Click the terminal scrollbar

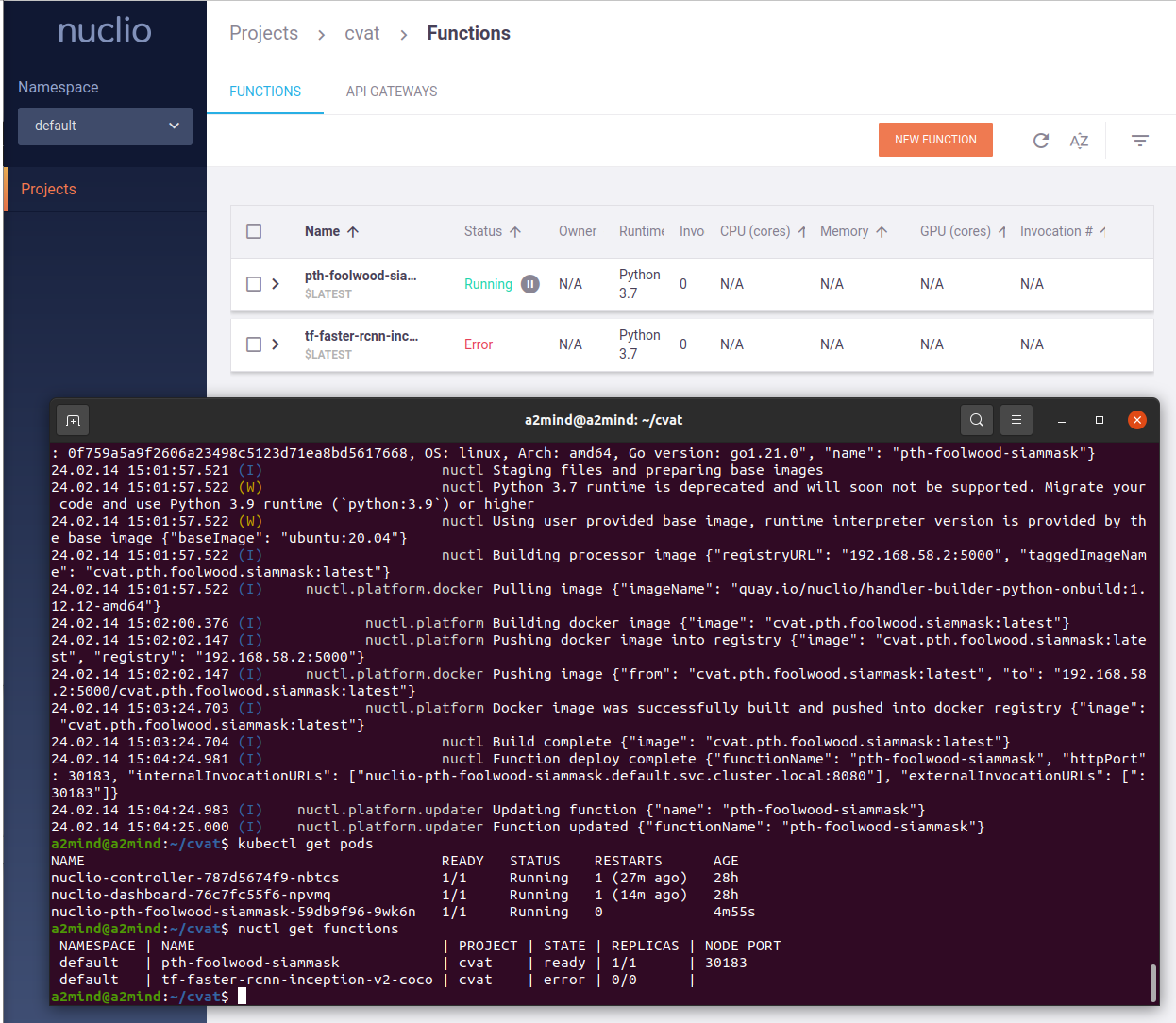pos(1153,984)
